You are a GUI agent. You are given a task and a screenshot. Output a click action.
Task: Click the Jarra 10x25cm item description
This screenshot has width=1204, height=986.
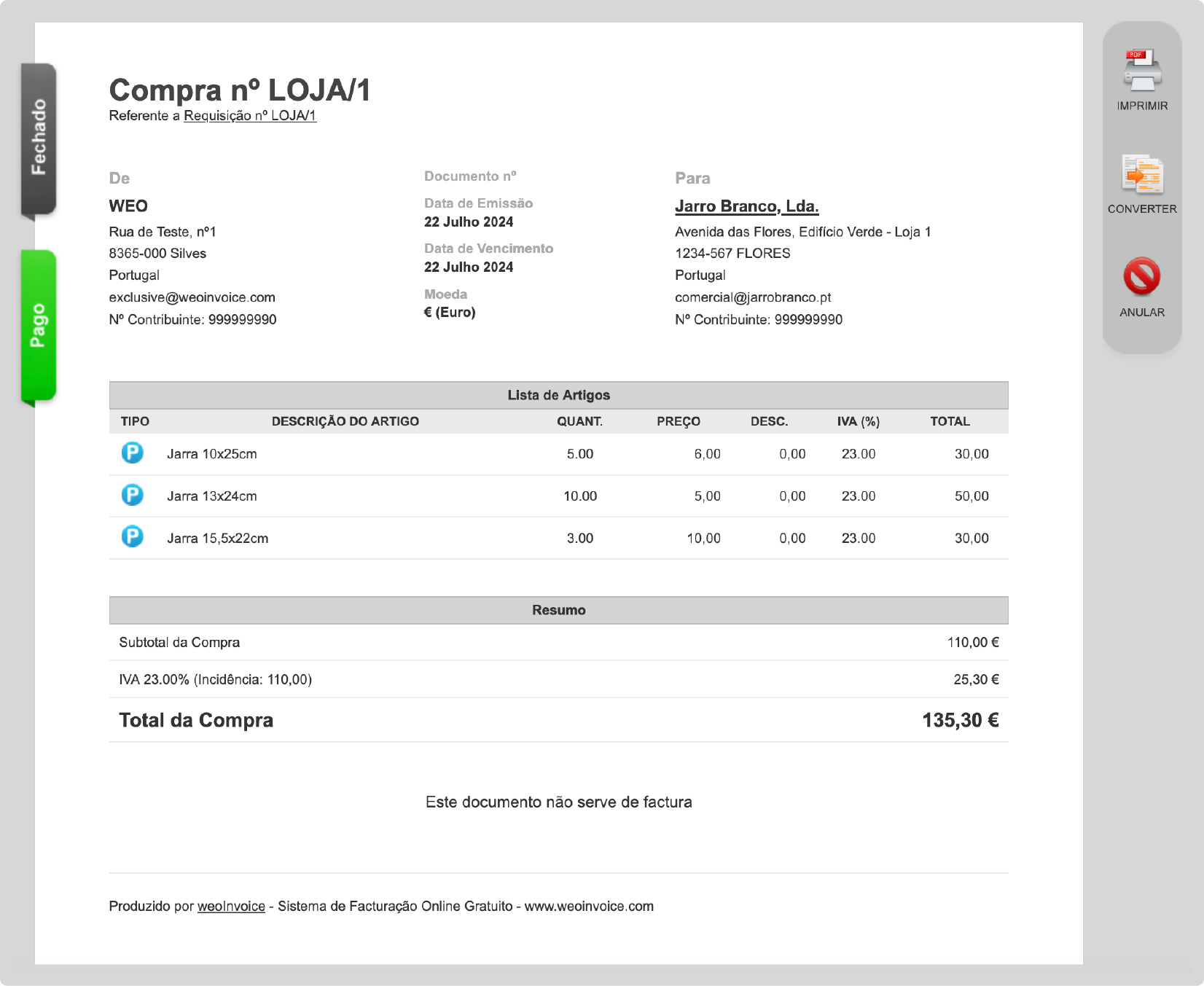tap(212, 454)
